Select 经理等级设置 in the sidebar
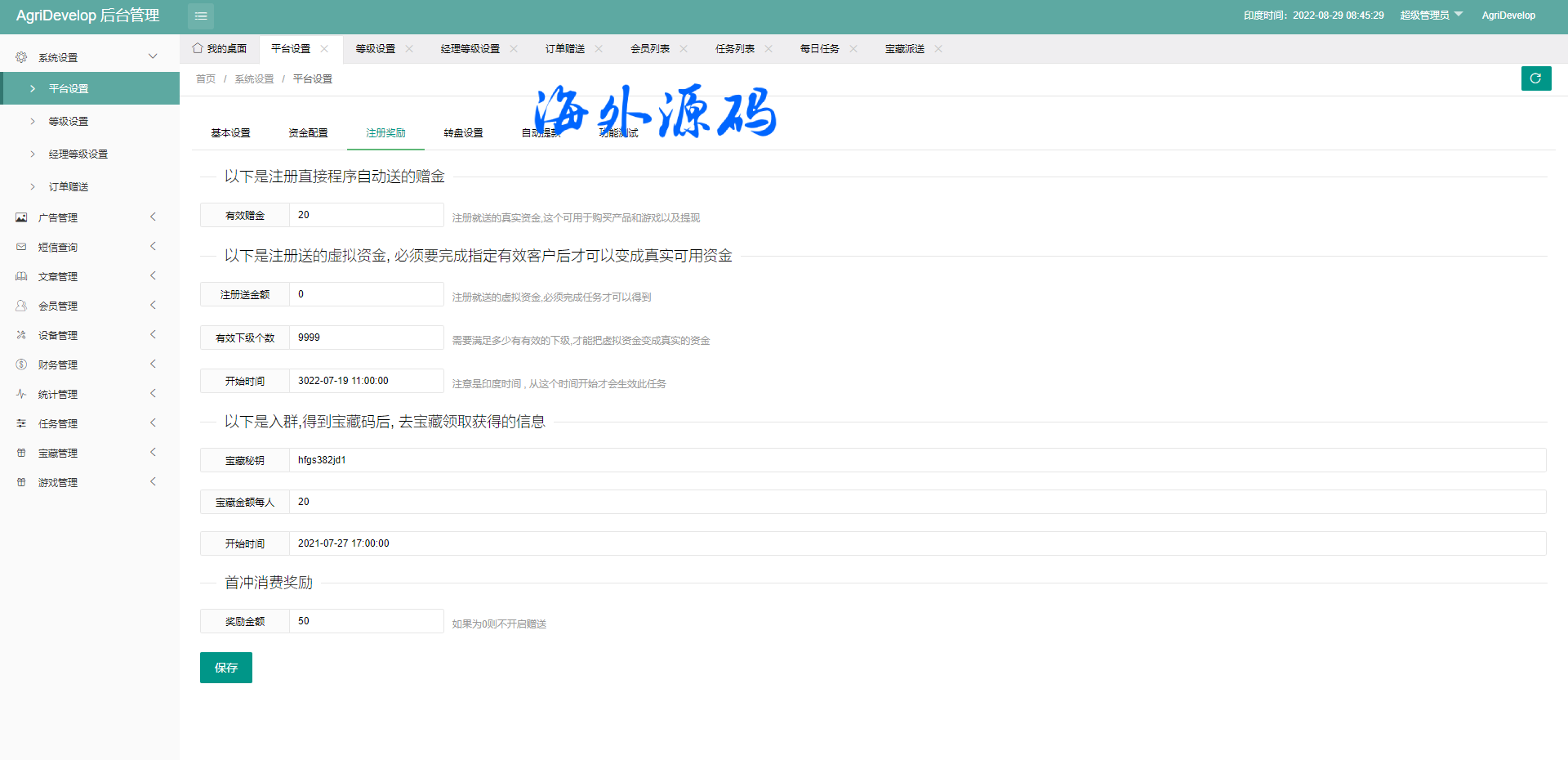Viewport: 1568px width, 760px height. click(x=78, y=154)
